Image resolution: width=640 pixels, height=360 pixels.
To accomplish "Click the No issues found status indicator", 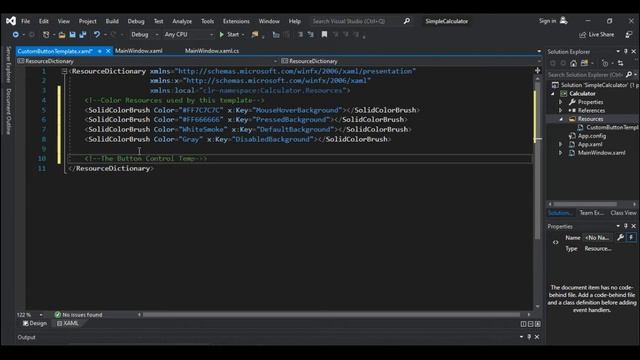I will (78, 315).
